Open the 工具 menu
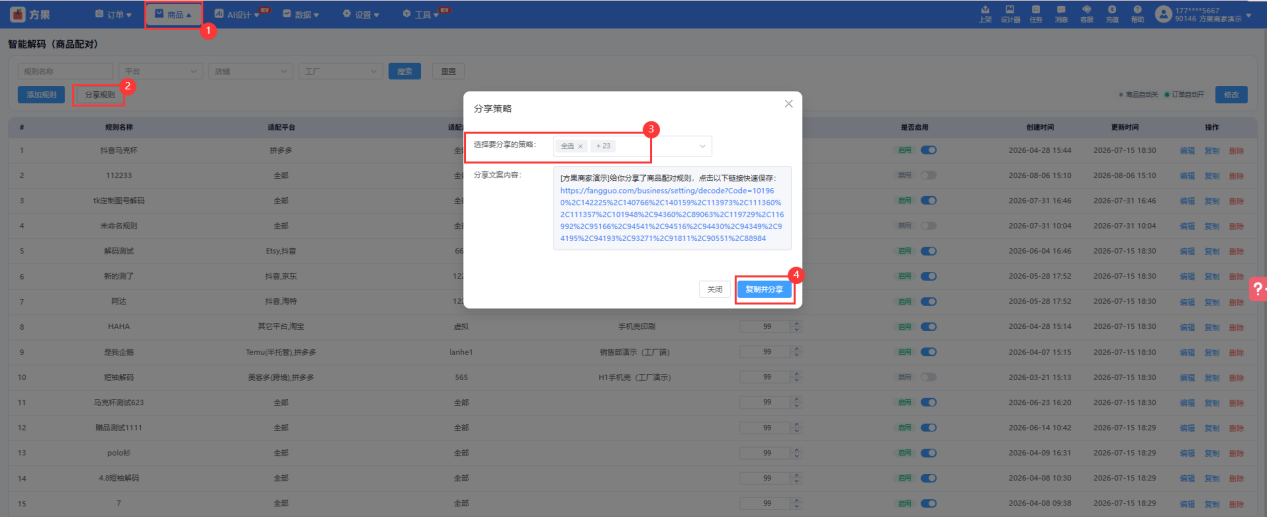The width and height of the screenshot is (1267, 517). tap(421, 15)
